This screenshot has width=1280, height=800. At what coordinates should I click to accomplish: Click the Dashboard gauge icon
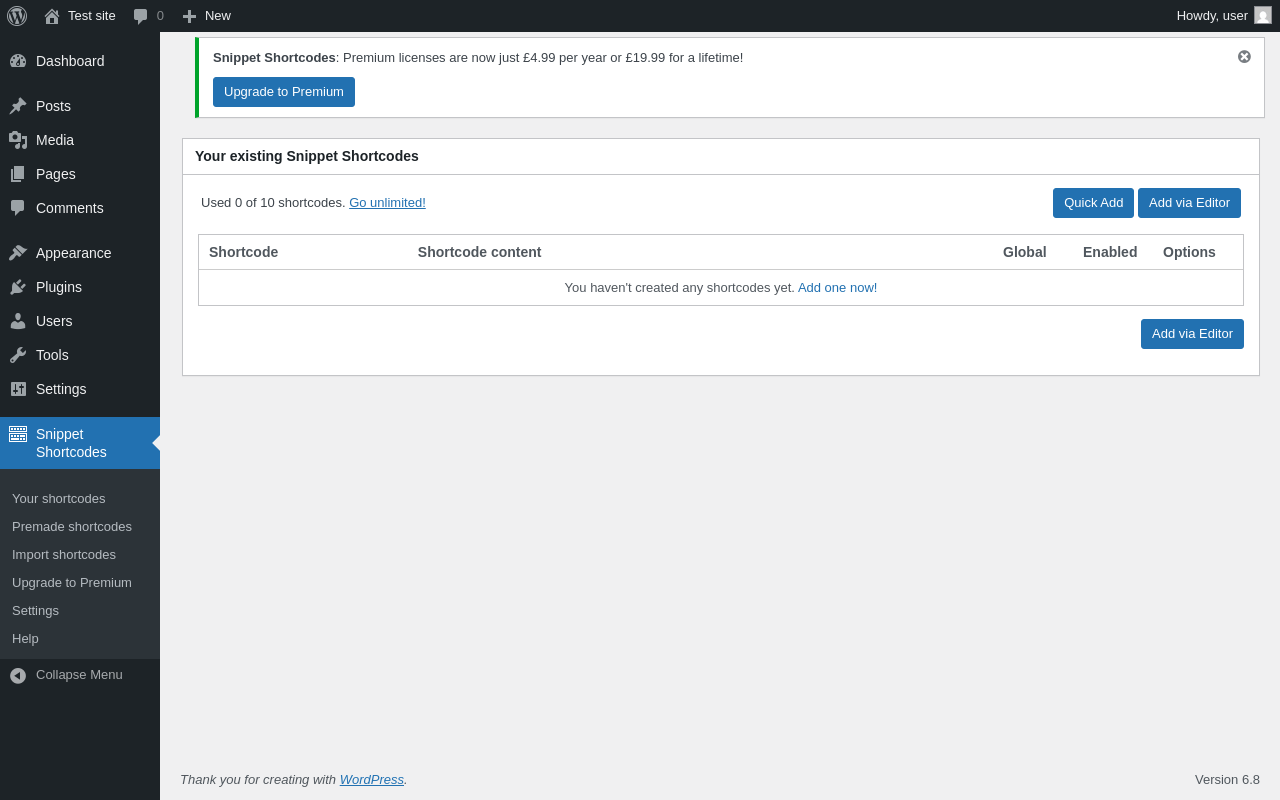tap(18, 61)
